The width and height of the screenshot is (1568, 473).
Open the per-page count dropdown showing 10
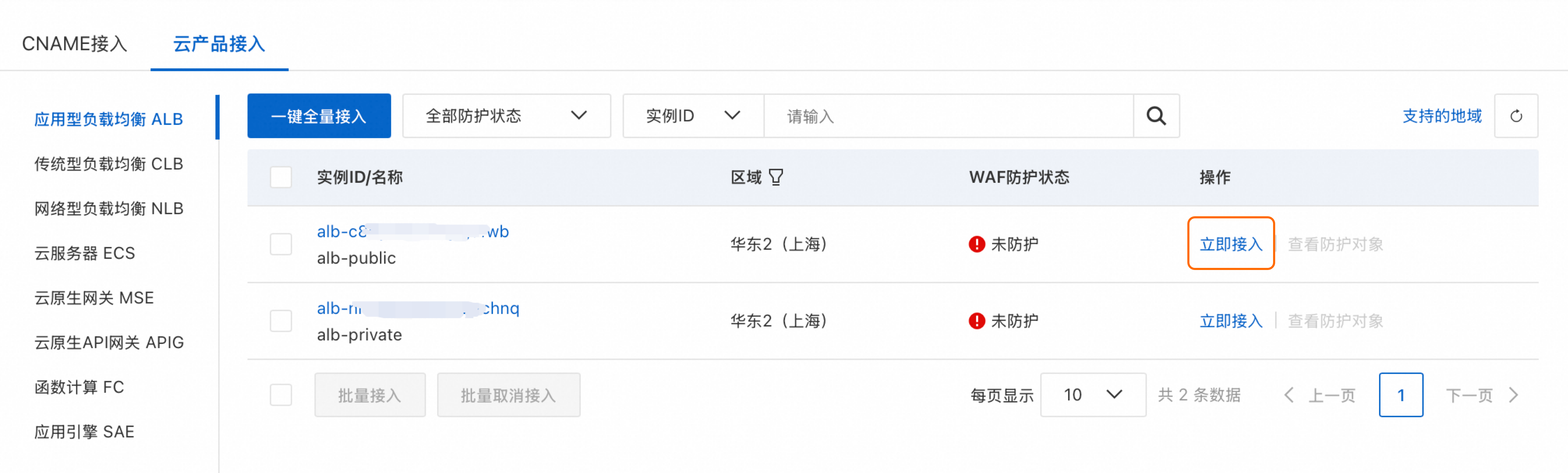(x=1093, y=395)
